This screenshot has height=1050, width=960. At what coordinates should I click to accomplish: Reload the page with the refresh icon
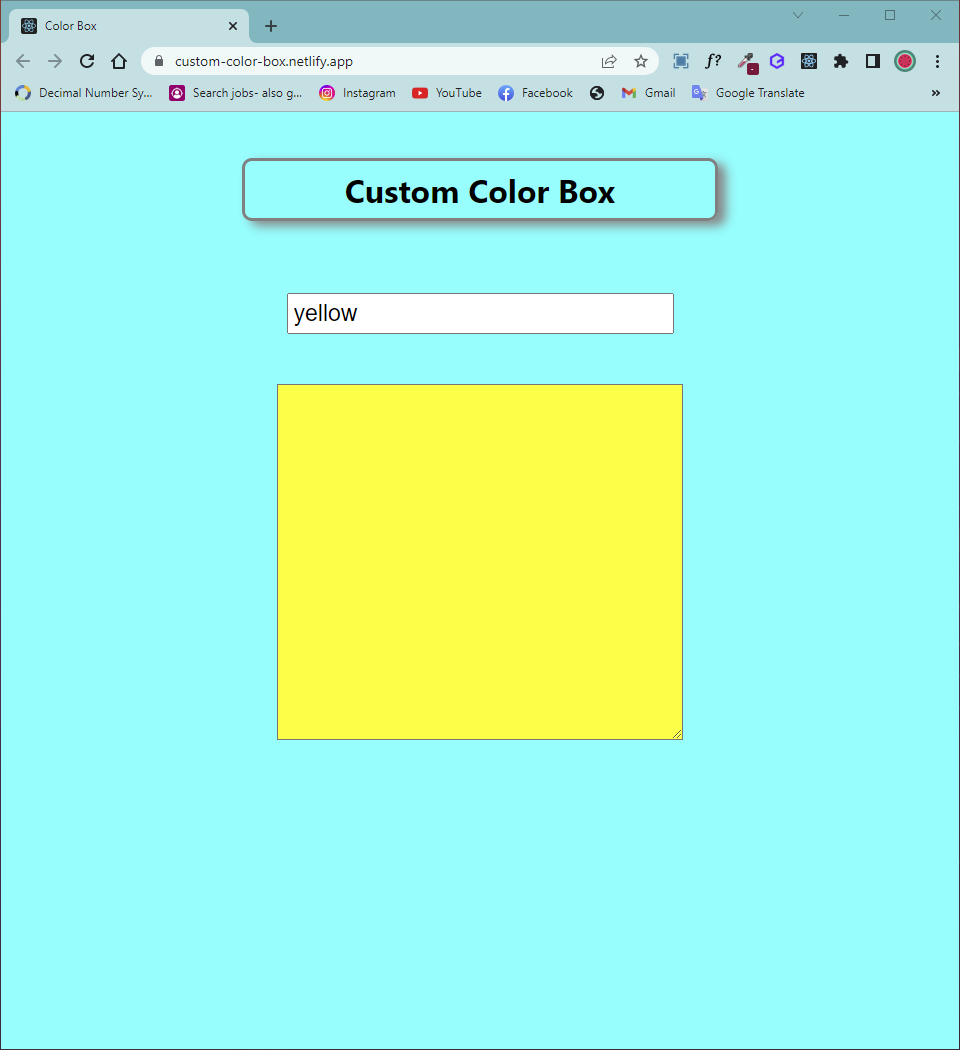click(x=87, y=62)
